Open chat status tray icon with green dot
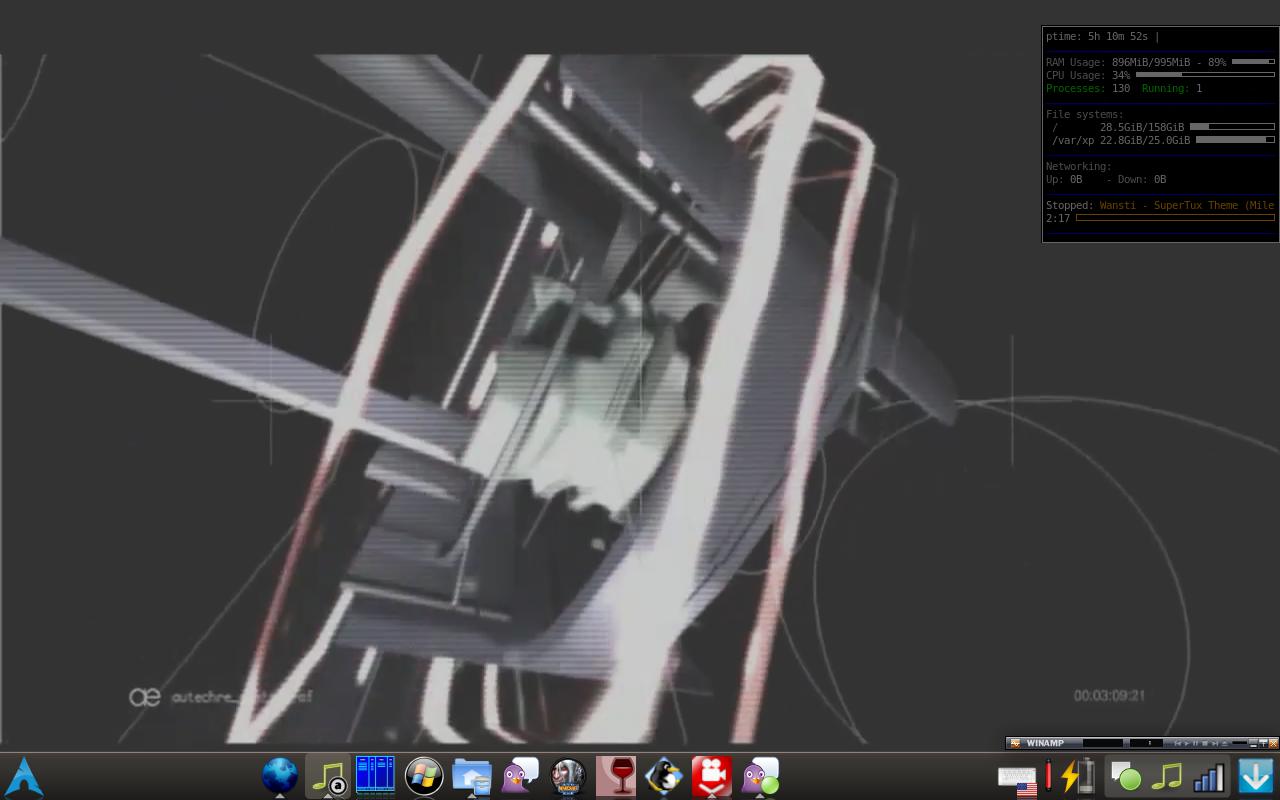This screenshot has height=800, width=1280. point(1126,776)
